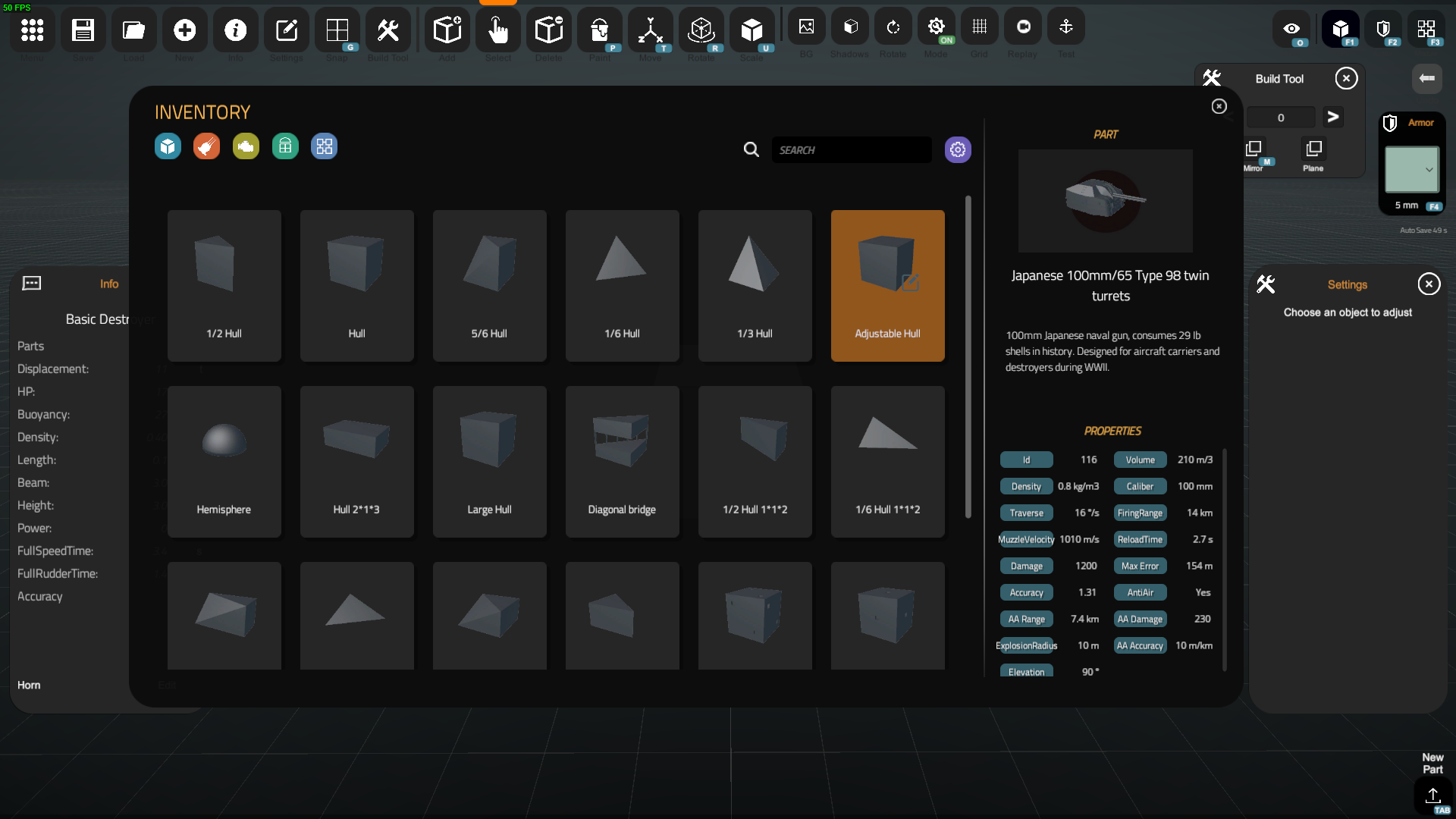Screen dimensions: 1456x819
Task: Switch to the Armor F2 view tab
Action: [x=1383, y=29]
